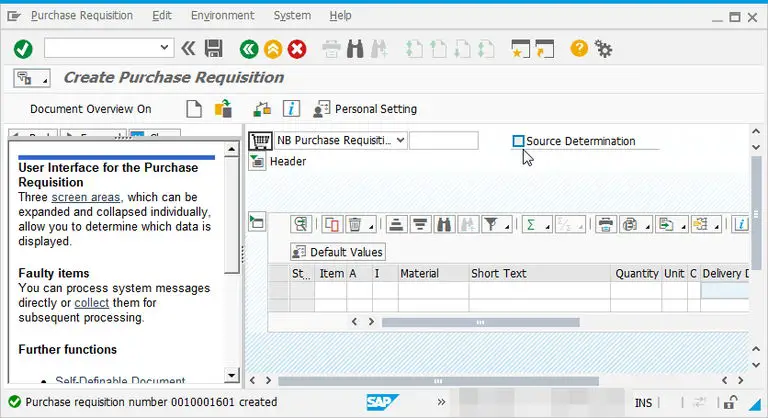Open the Edit menu
This screenshot has height=418, width=768.
162,16
